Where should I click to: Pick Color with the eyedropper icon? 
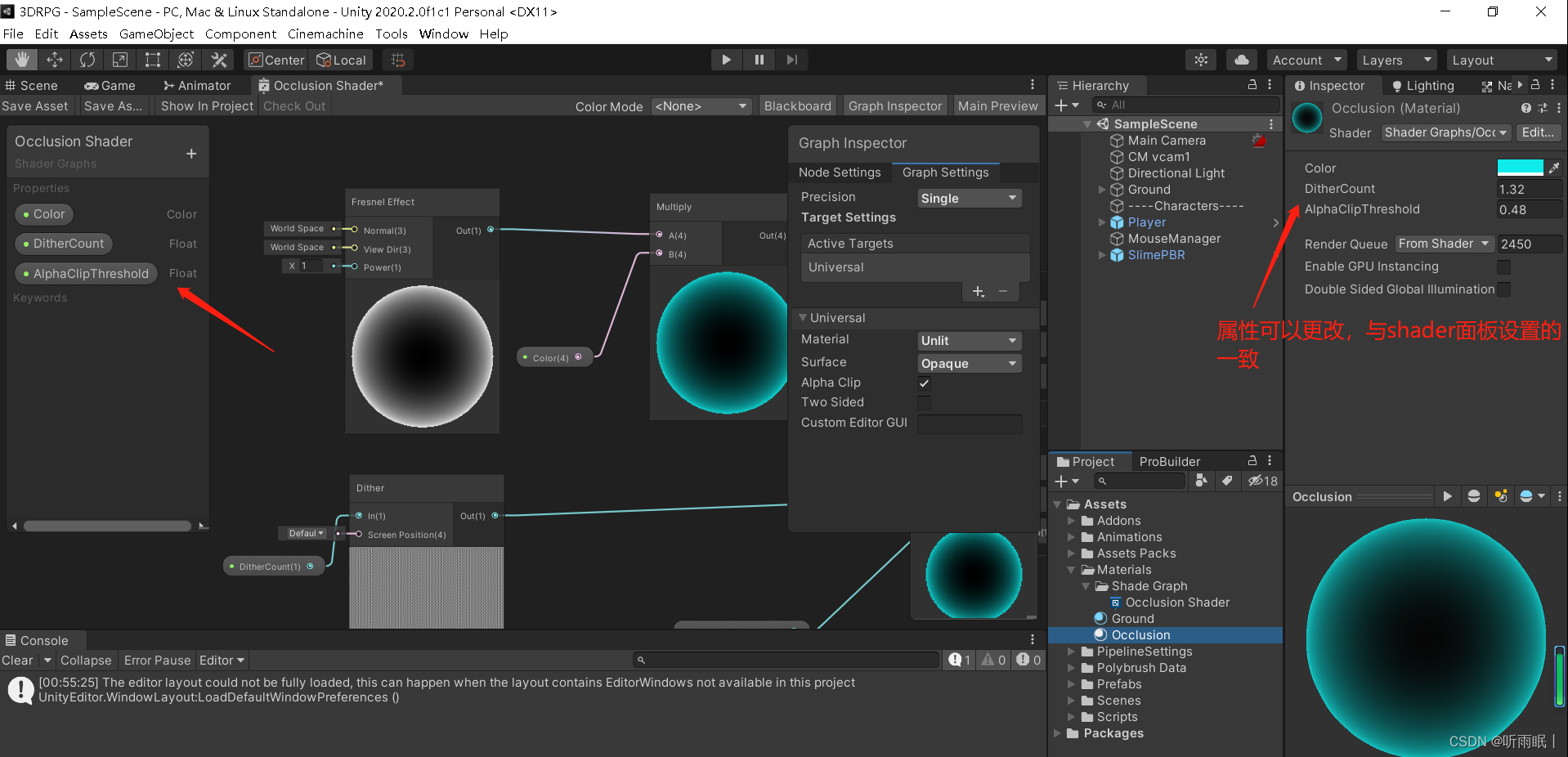(x=1554, y=168)
